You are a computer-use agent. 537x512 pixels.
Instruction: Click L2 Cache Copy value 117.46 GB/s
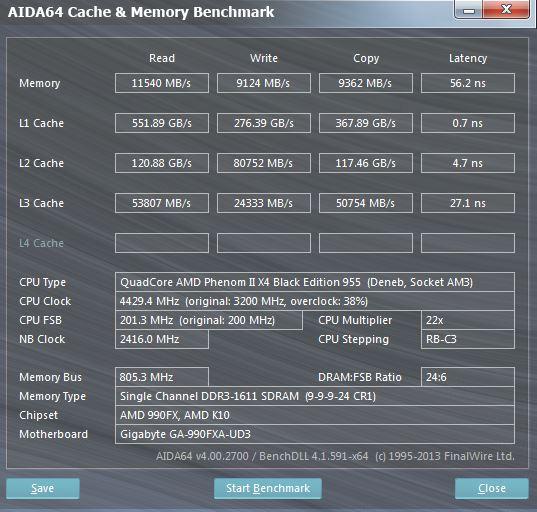366,163
